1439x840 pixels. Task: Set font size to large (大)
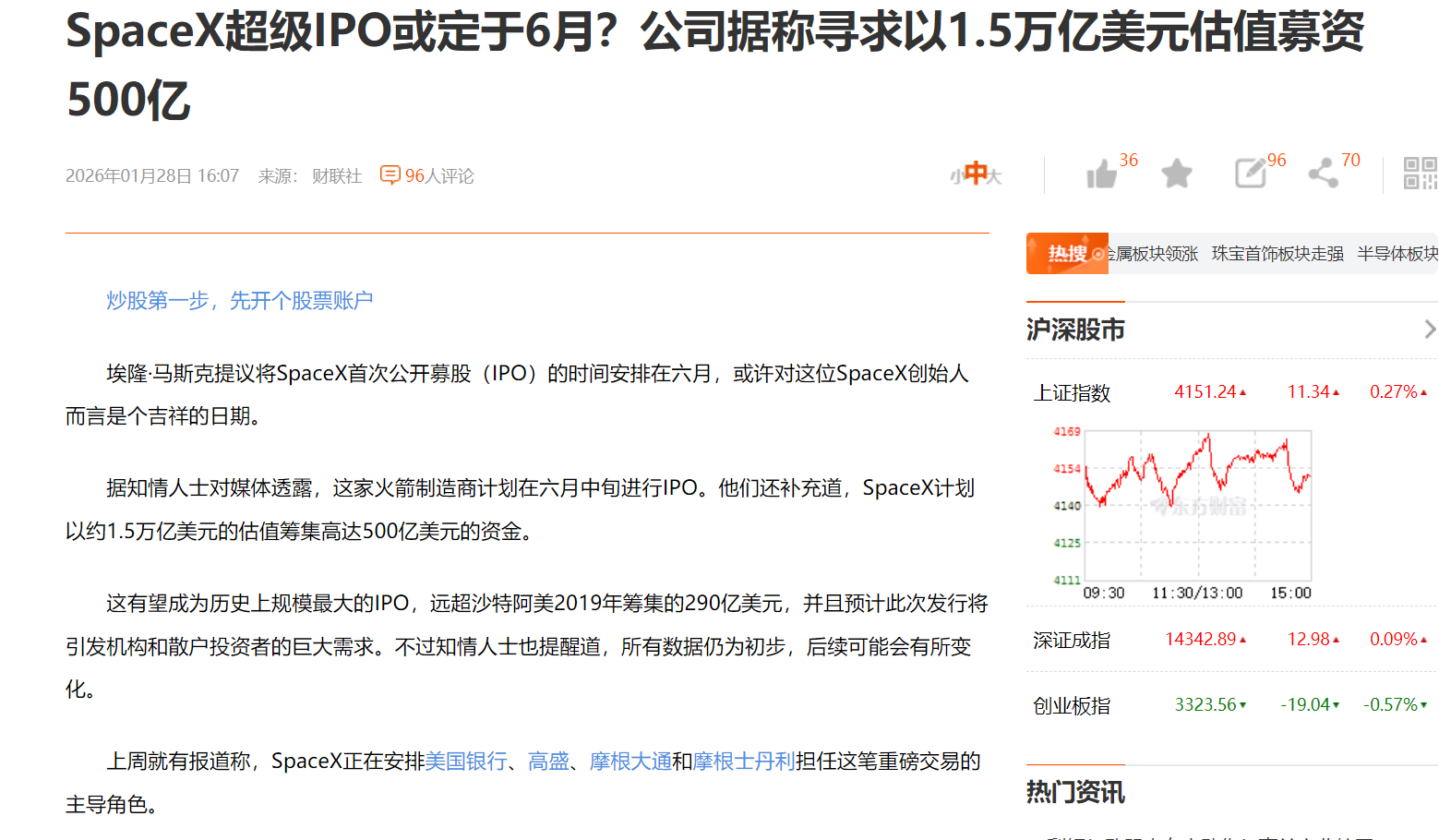995,176
